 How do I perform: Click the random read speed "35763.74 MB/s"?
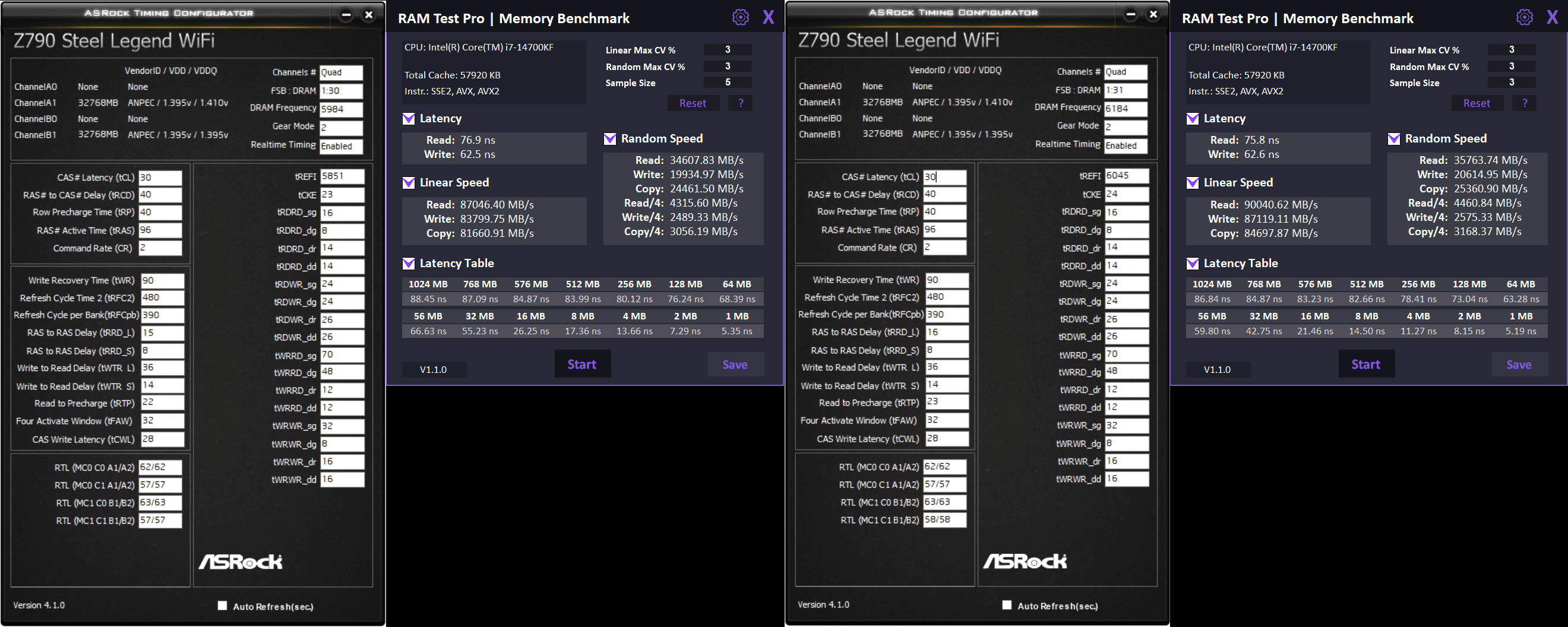point(1491,160)
